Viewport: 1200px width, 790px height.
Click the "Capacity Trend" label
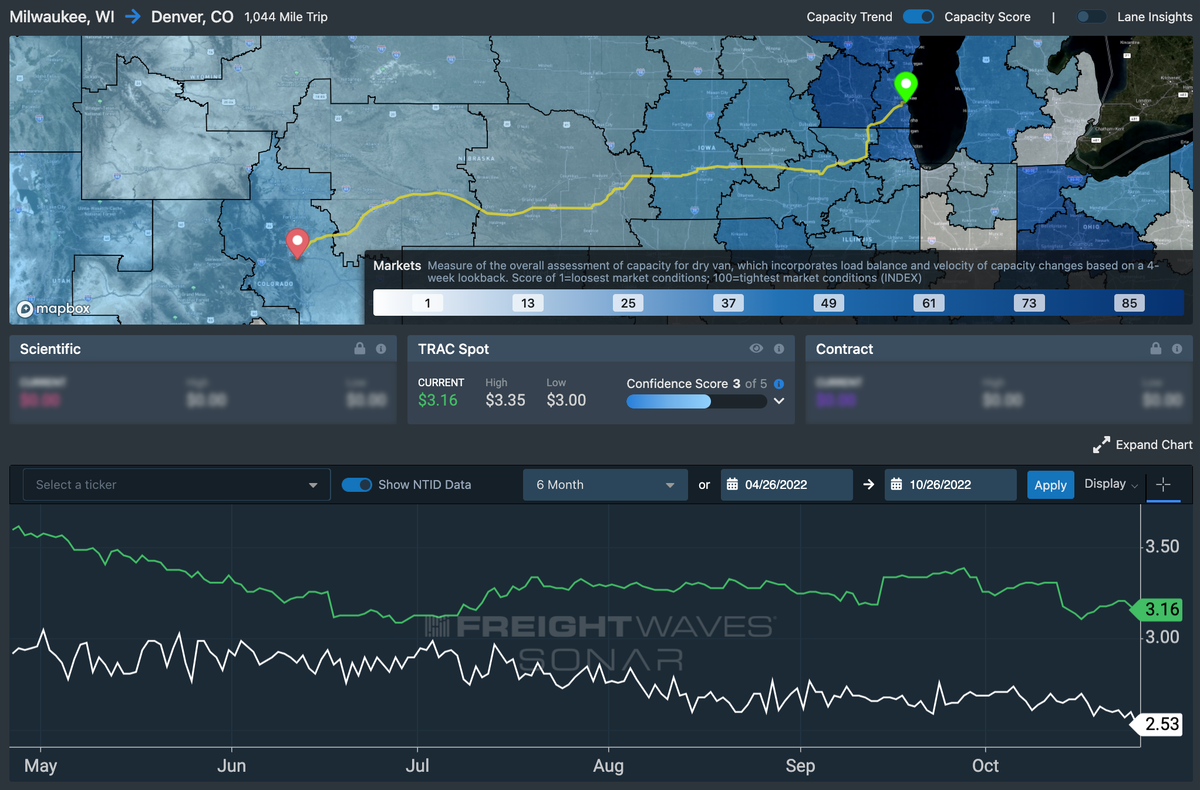(849, 17)
